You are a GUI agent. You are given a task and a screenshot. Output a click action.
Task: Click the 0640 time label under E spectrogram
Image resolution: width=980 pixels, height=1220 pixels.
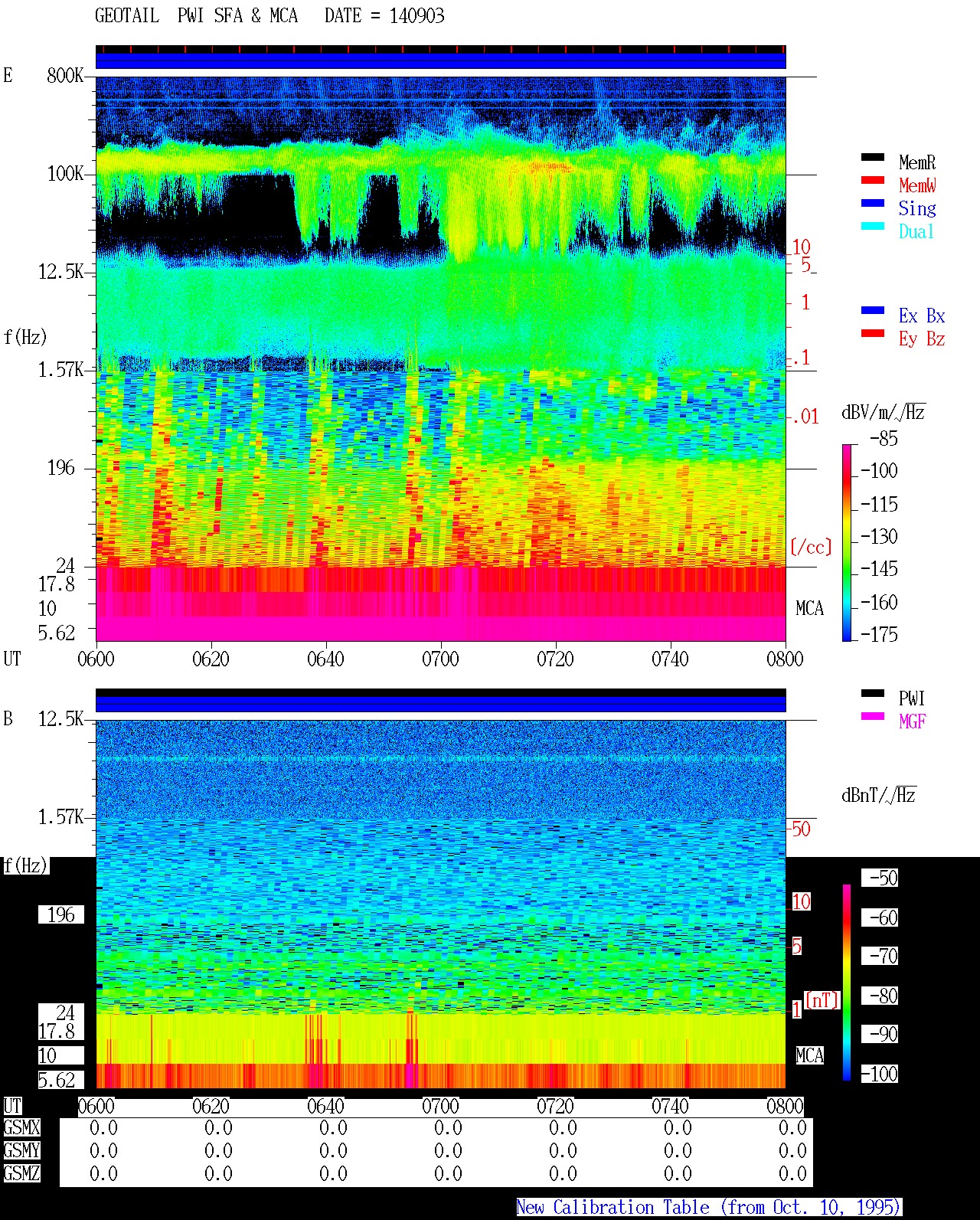click(x=325, y=659)
